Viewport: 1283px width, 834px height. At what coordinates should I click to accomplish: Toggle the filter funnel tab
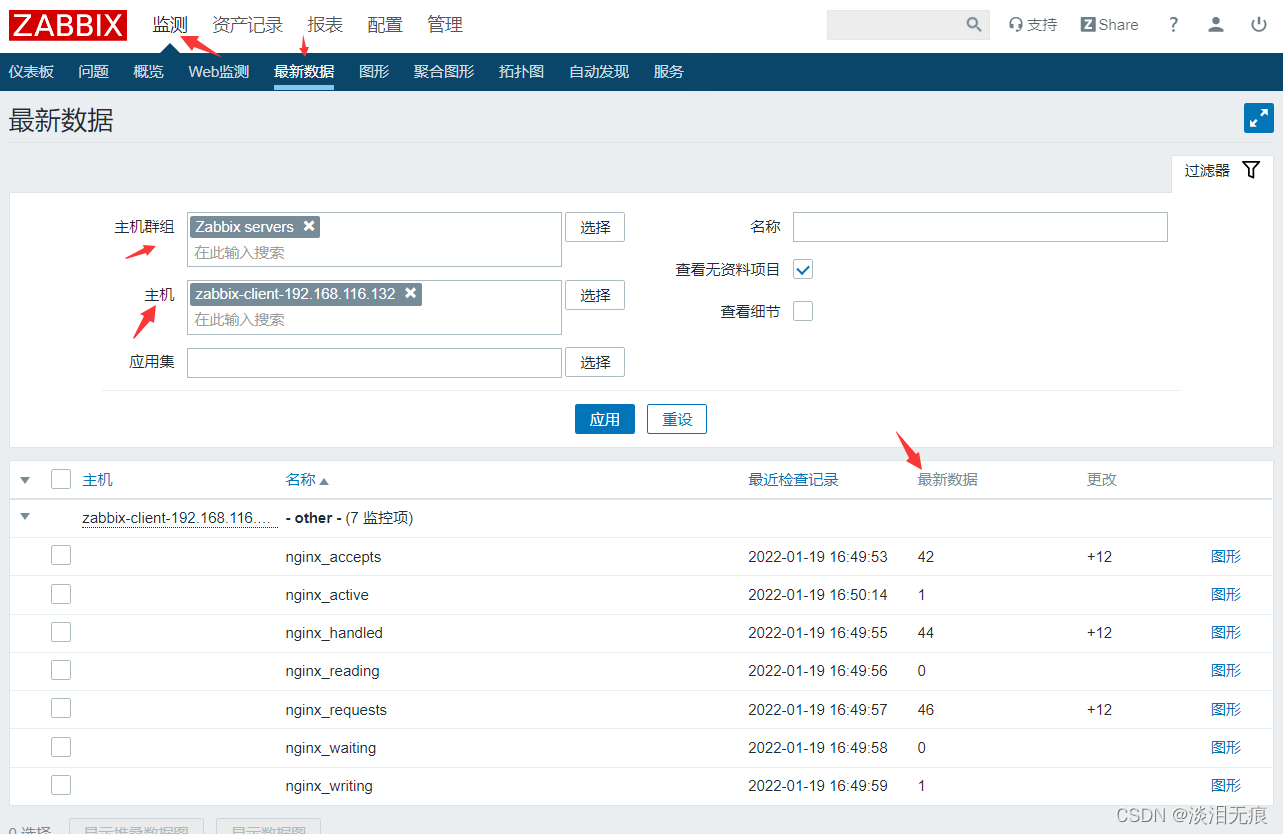click(1222, 171)
